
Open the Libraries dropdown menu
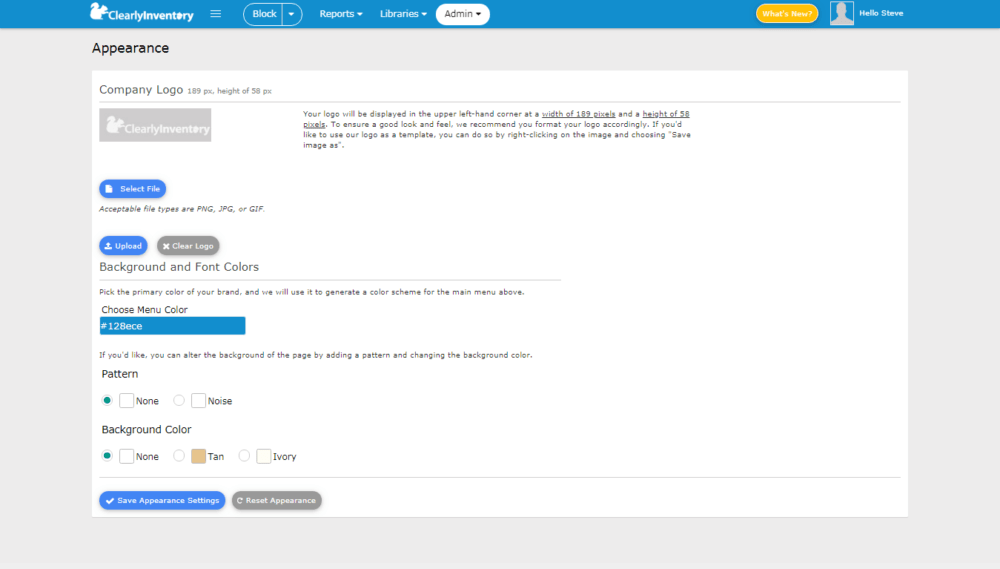click(x=403, y=13)
